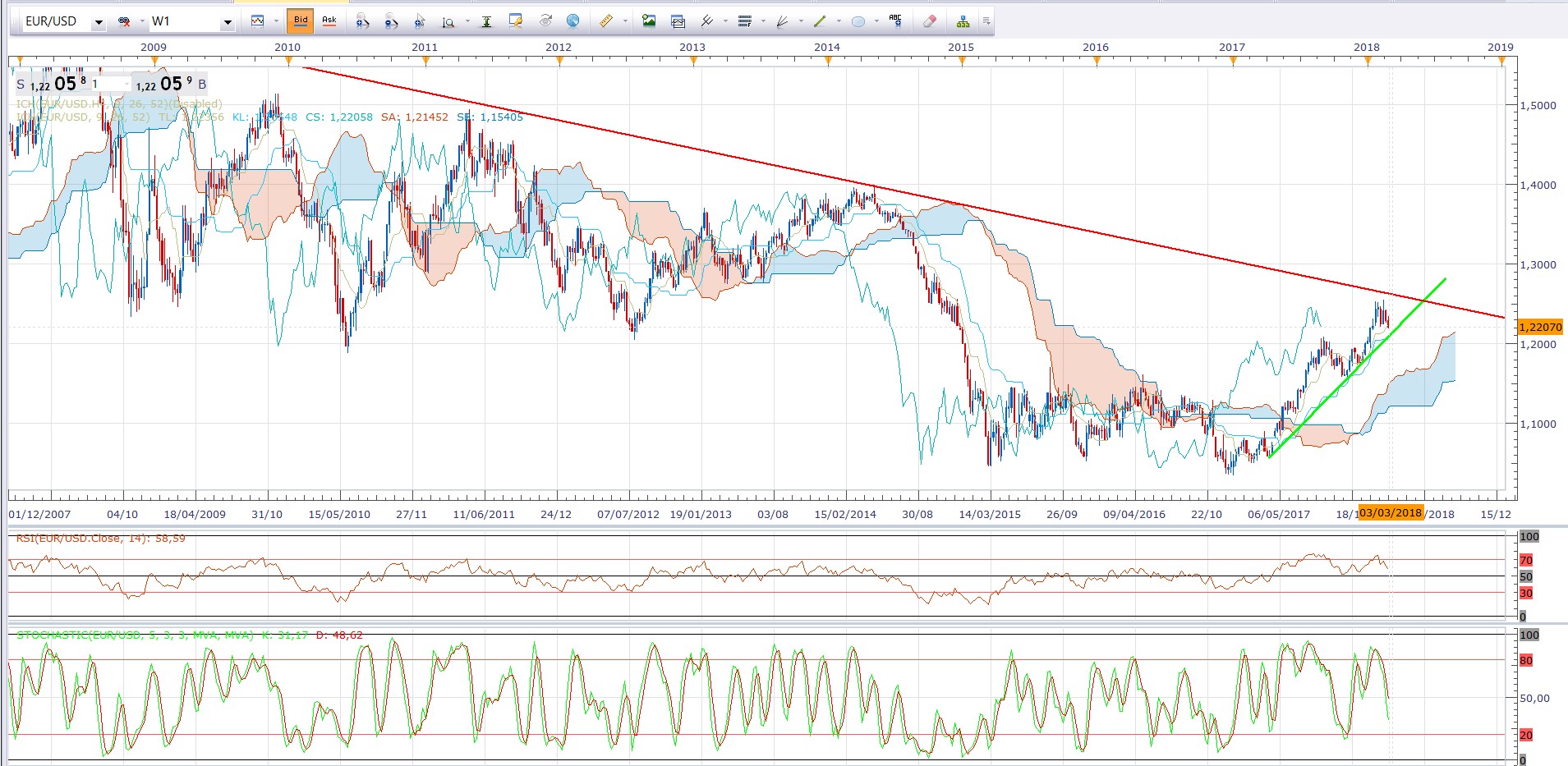
Task: Click the green hierarchy structure icon
Action: (963, 21)
